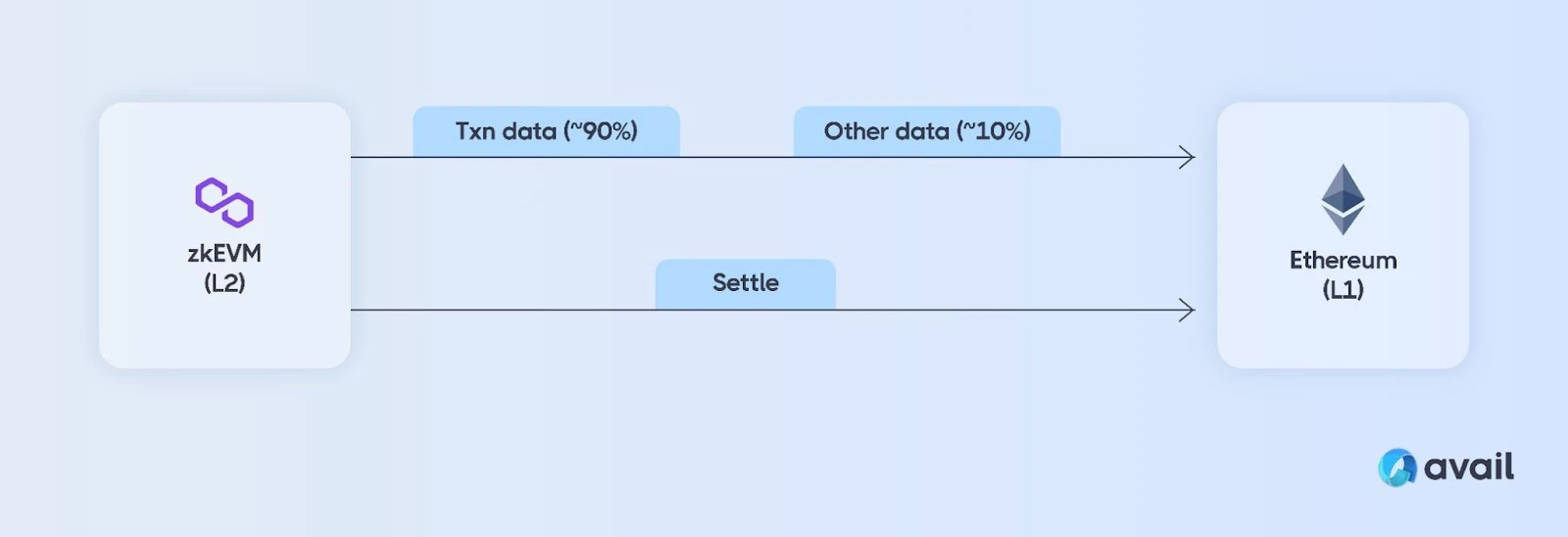Click the "(L1)" text under Ethereum
Viewport: 1568px width, 537px height.
(1343, 289)
